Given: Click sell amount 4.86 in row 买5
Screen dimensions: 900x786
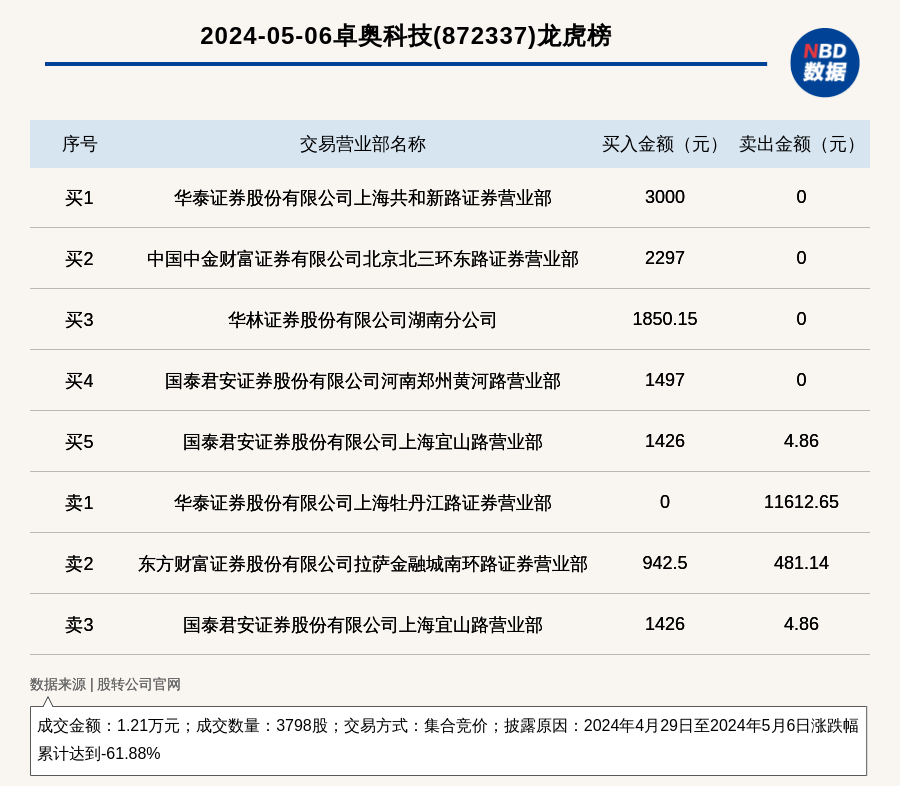Looking at the screenshot, I should (x=801, y=440).
